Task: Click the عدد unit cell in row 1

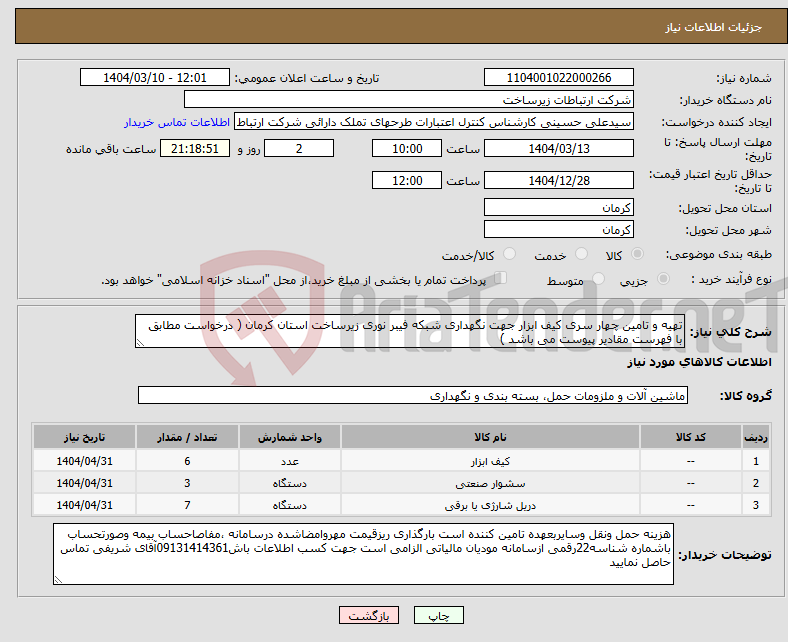Action: click(290, 461)
